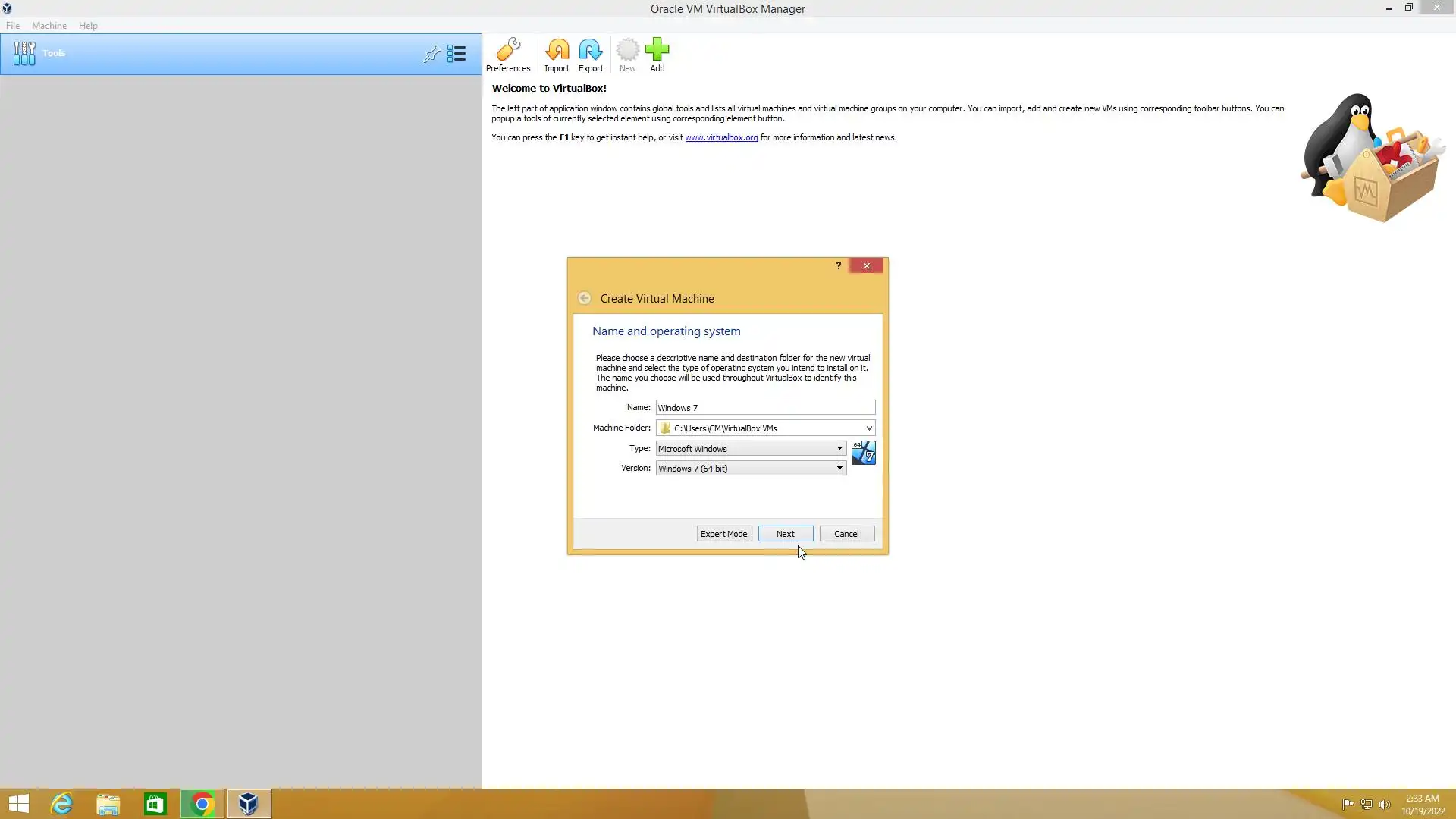Click the pin icon in the Tools row
1456x819 pixels.
pos(431,54)
